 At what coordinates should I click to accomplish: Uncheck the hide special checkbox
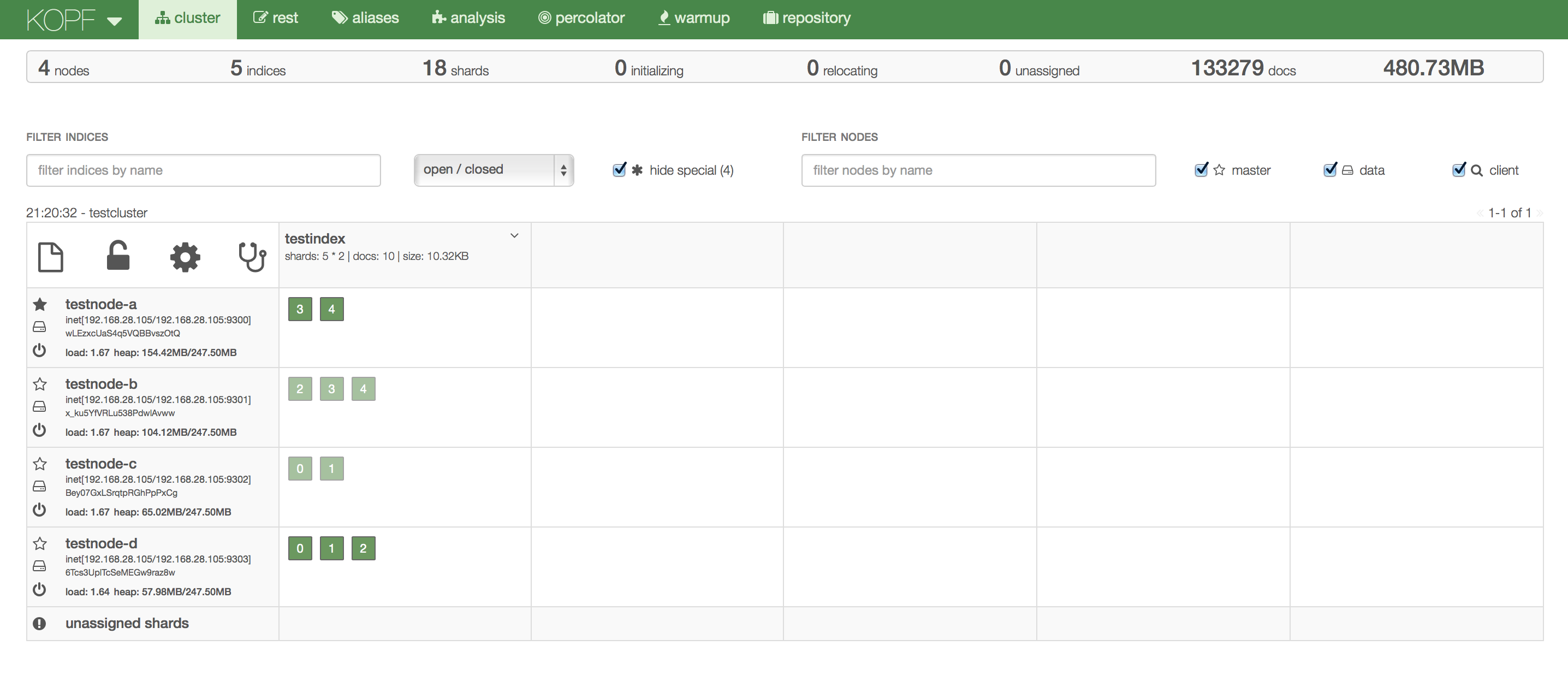coord(619,170)
